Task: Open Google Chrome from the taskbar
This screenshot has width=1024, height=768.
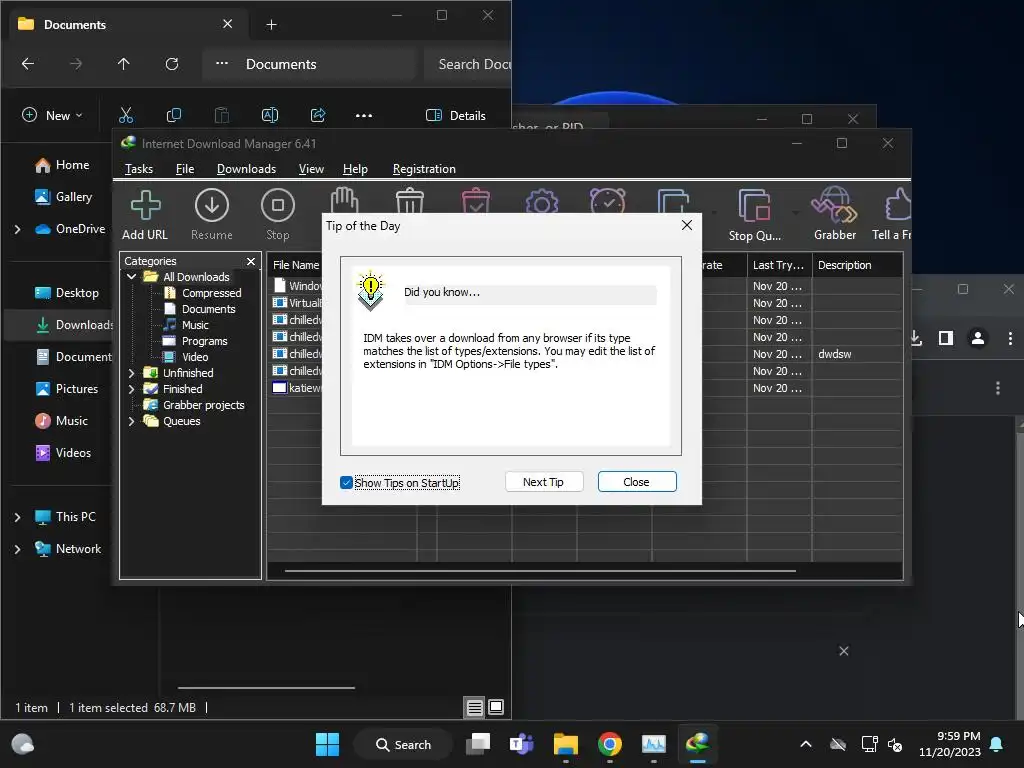Action: pos(610,745)
